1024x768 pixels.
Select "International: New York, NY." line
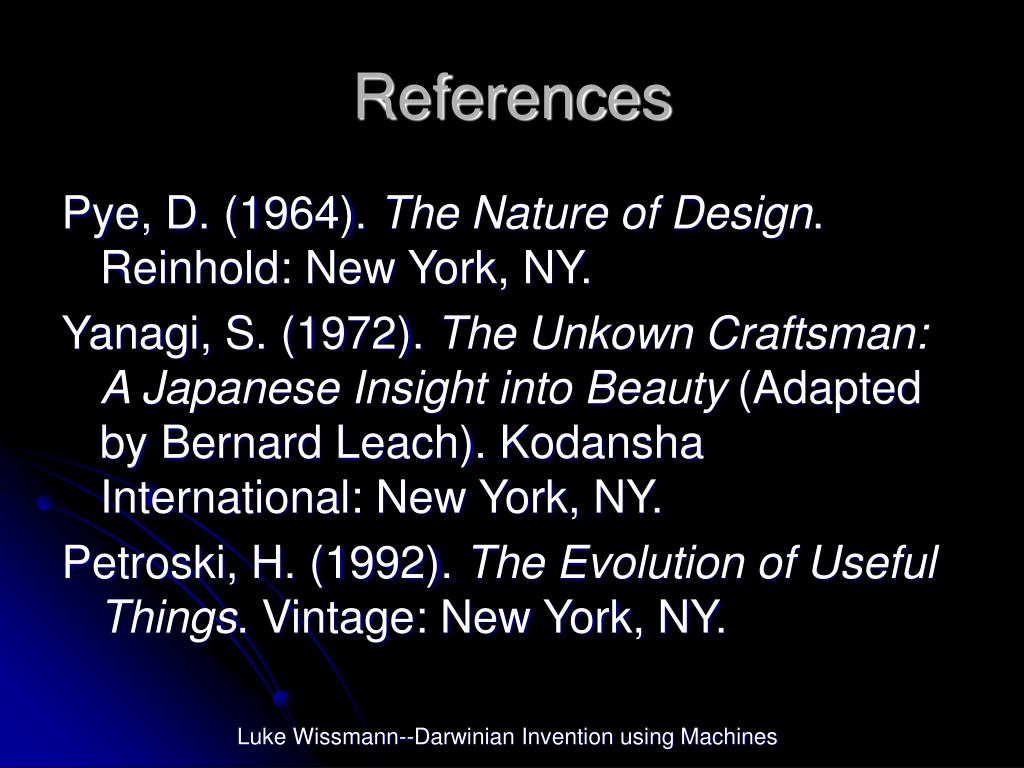[381, 497]
